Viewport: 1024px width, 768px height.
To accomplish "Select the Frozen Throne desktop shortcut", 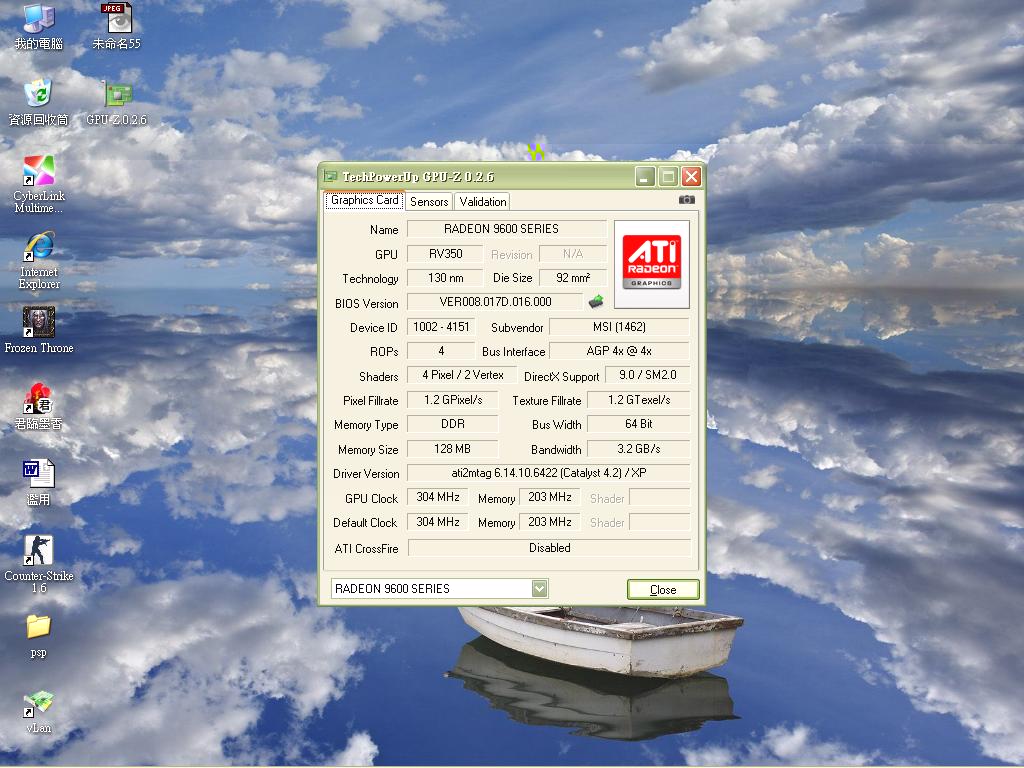I will tap(39, 323).
